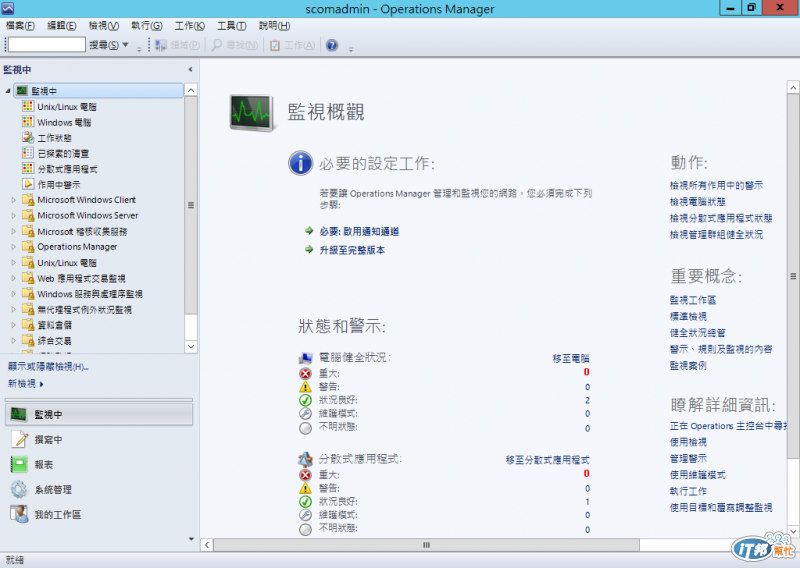Image resolution: width=800 pixels, height=568 pixels.
Task: Click the 必要: 啟用通知通道 link
Action: 359,232
